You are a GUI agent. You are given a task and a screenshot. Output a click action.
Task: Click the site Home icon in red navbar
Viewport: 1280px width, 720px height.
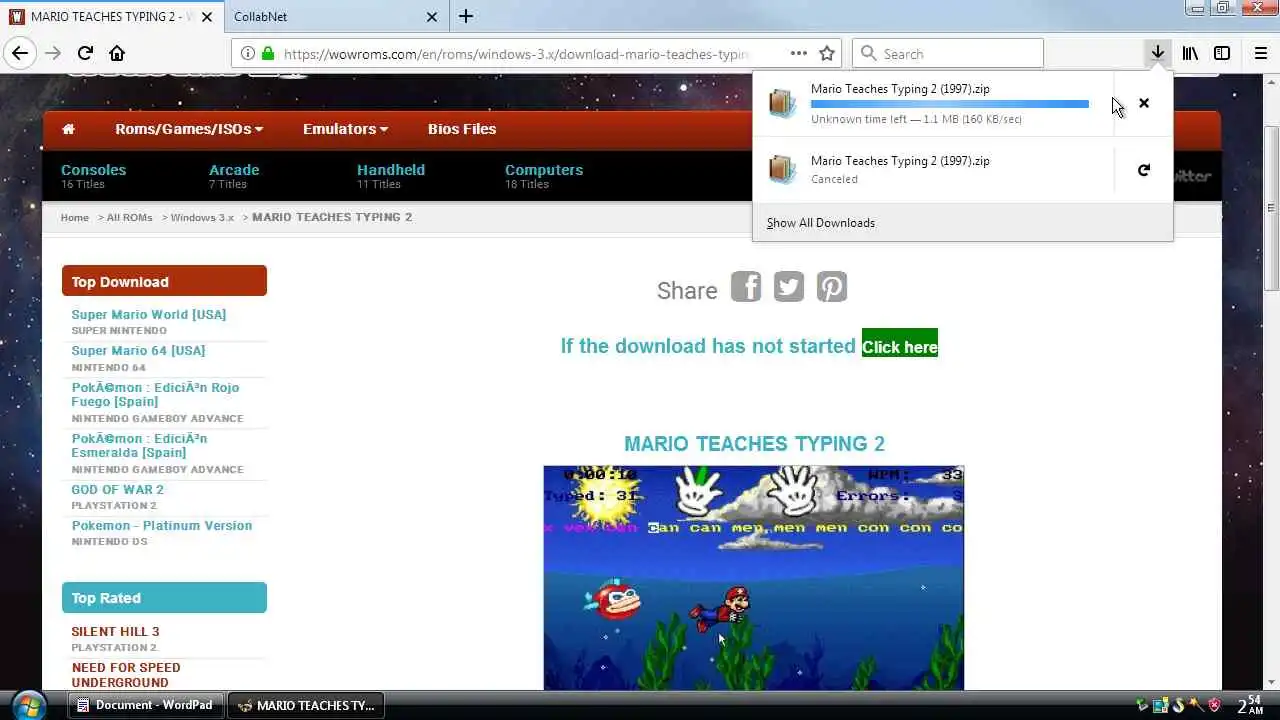click(68, 129)
